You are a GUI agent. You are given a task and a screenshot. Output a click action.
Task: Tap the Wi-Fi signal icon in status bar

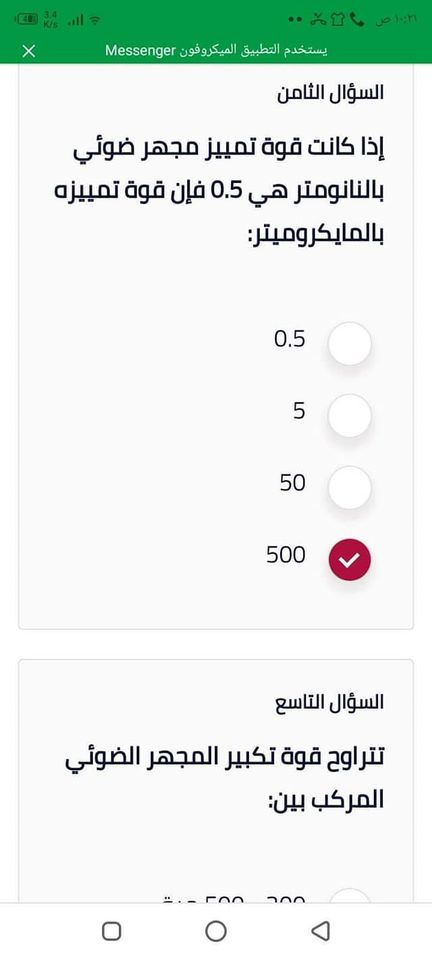pos(95,20)
